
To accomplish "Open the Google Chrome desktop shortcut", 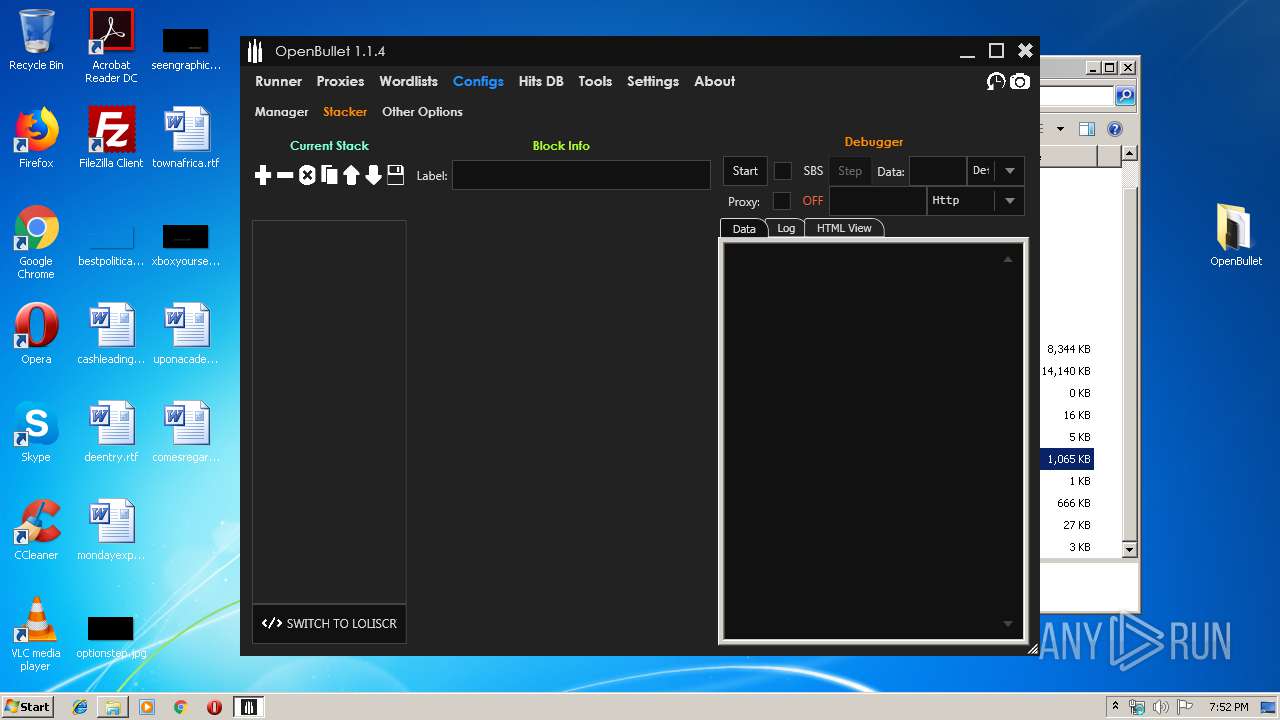I will (x=36, y=243).
